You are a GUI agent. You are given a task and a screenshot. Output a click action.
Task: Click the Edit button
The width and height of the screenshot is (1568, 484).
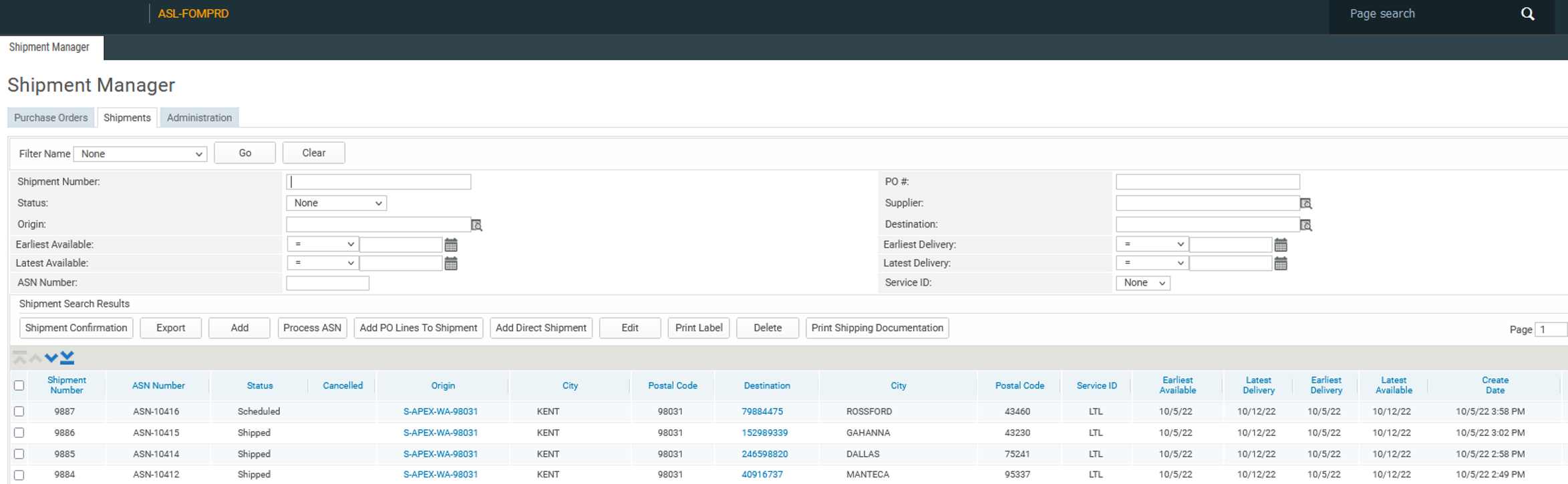click(630, 328)
